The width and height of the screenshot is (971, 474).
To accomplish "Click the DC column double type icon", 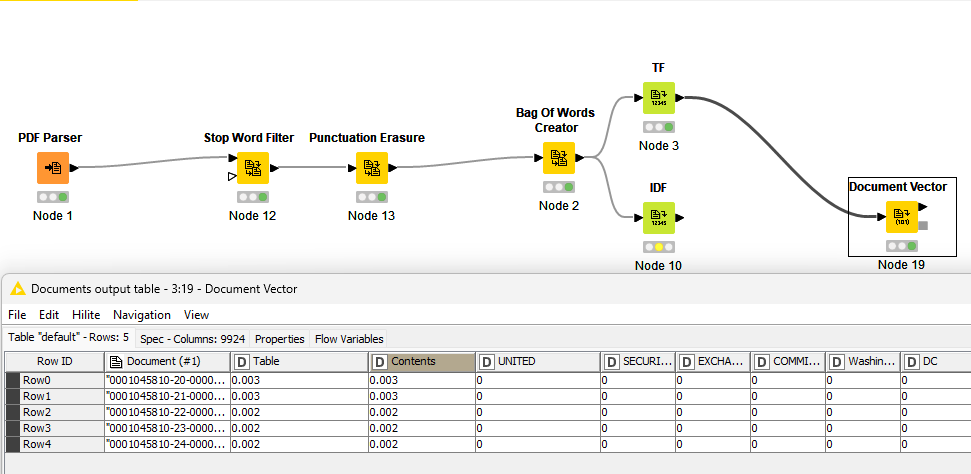I will 912,361.
